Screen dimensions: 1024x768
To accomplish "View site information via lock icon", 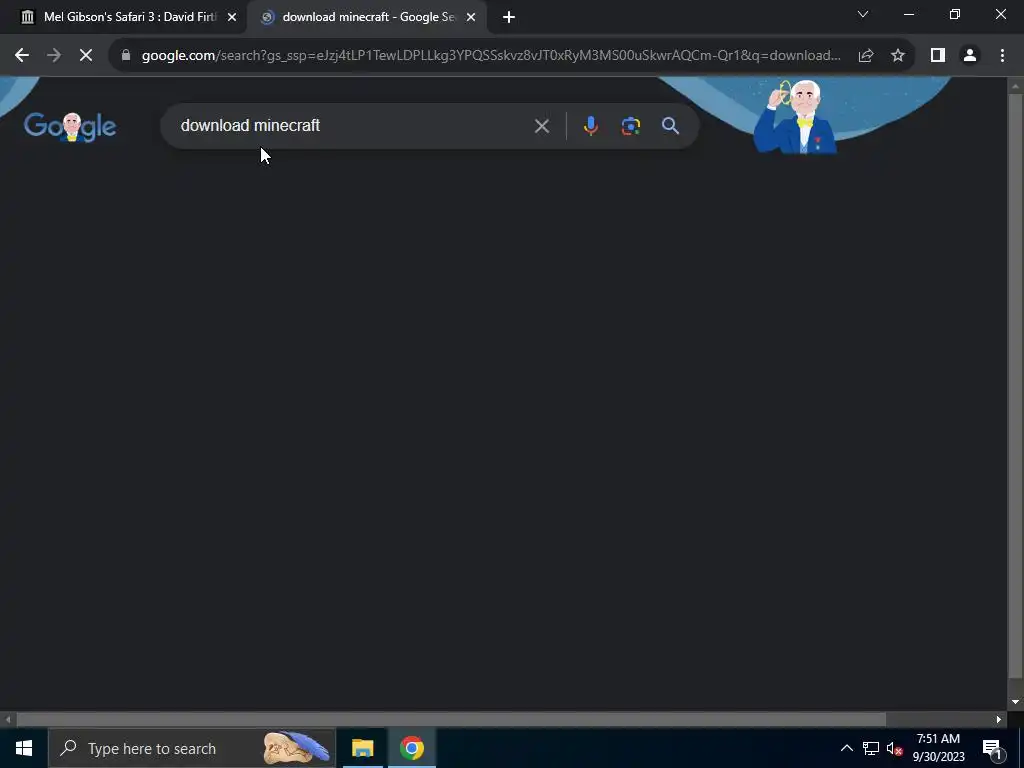I will [126, 56].
